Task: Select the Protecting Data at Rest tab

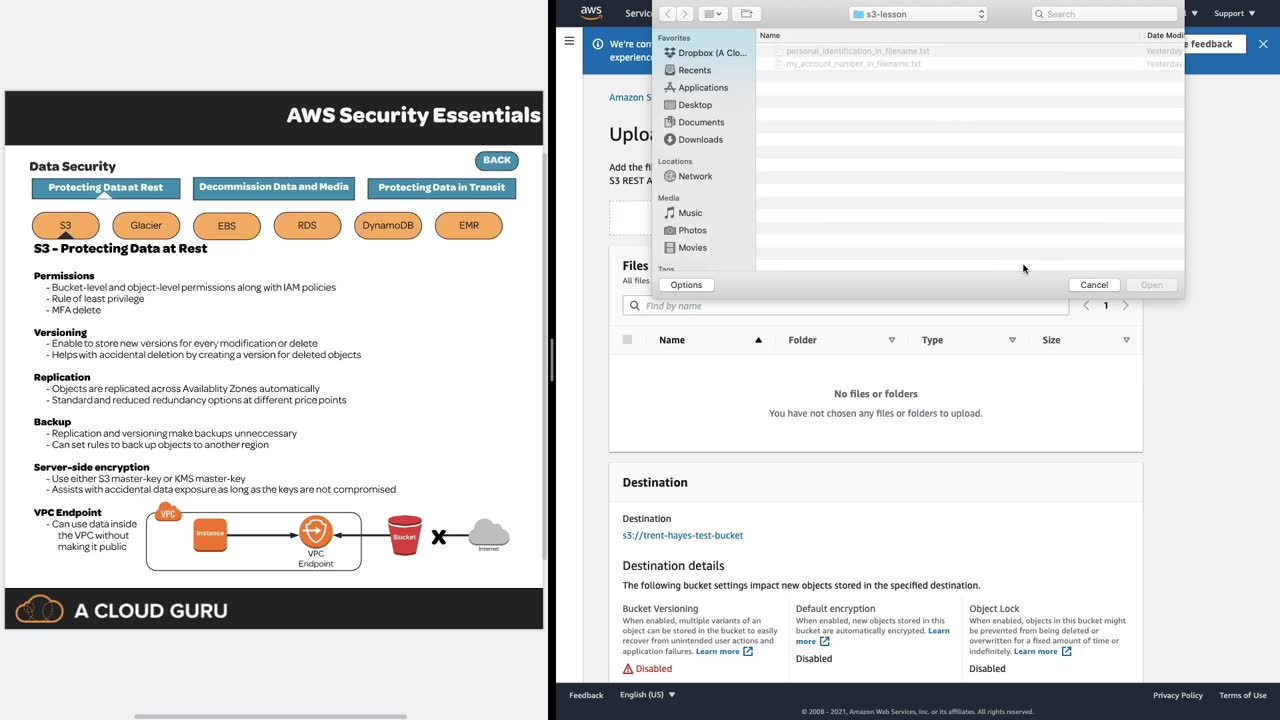Action: click(x=106, y=187)
